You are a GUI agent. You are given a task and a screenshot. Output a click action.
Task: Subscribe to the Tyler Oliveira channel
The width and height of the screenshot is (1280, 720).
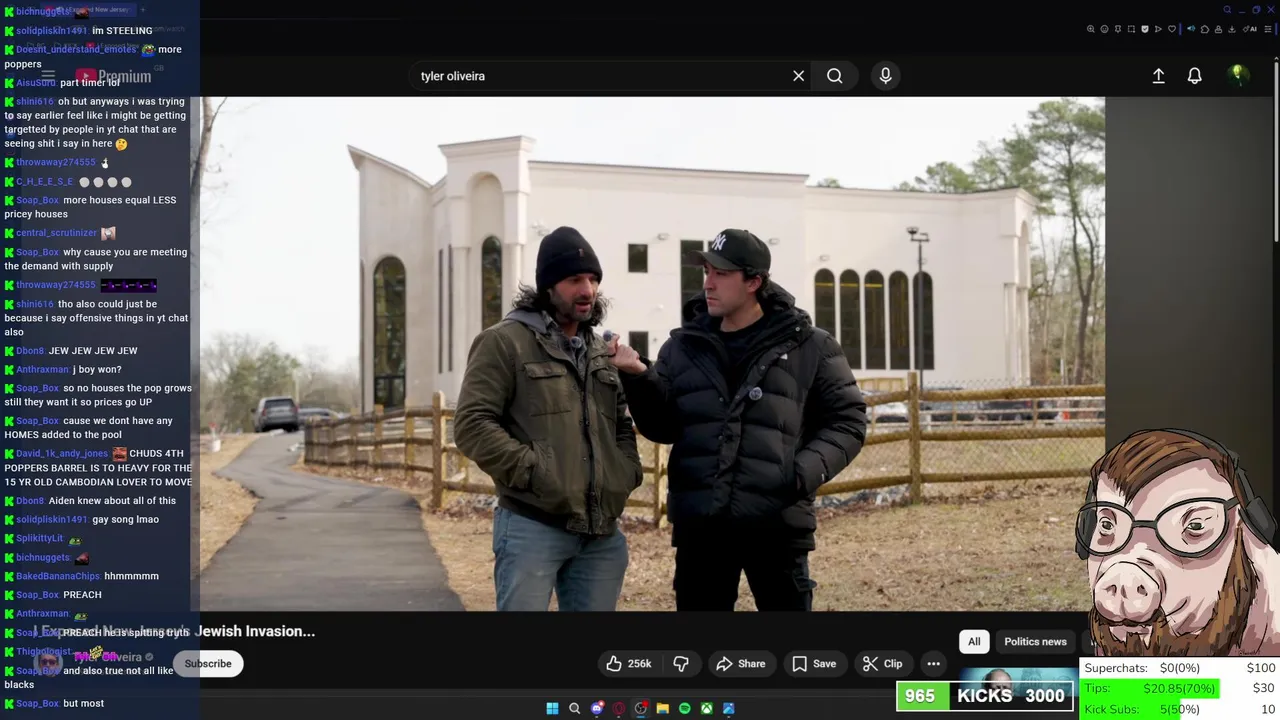[x=208, y=663]
